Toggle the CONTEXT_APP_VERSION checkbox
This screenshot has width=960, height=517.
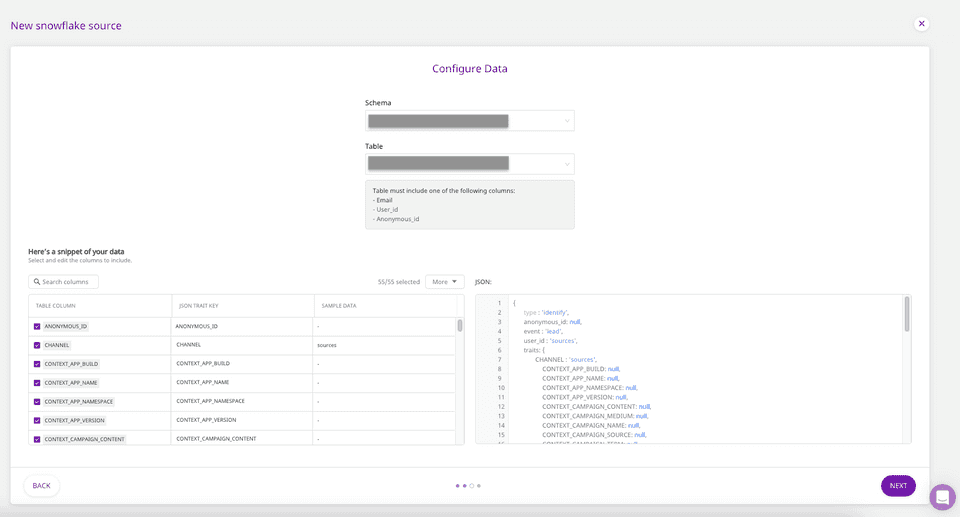pos(37,420)
